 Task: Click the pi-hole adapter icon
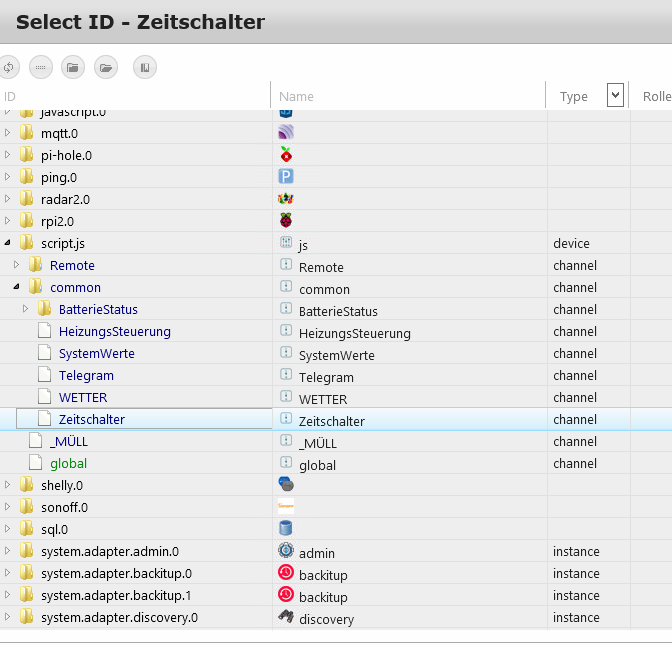[x=286, y=155]
